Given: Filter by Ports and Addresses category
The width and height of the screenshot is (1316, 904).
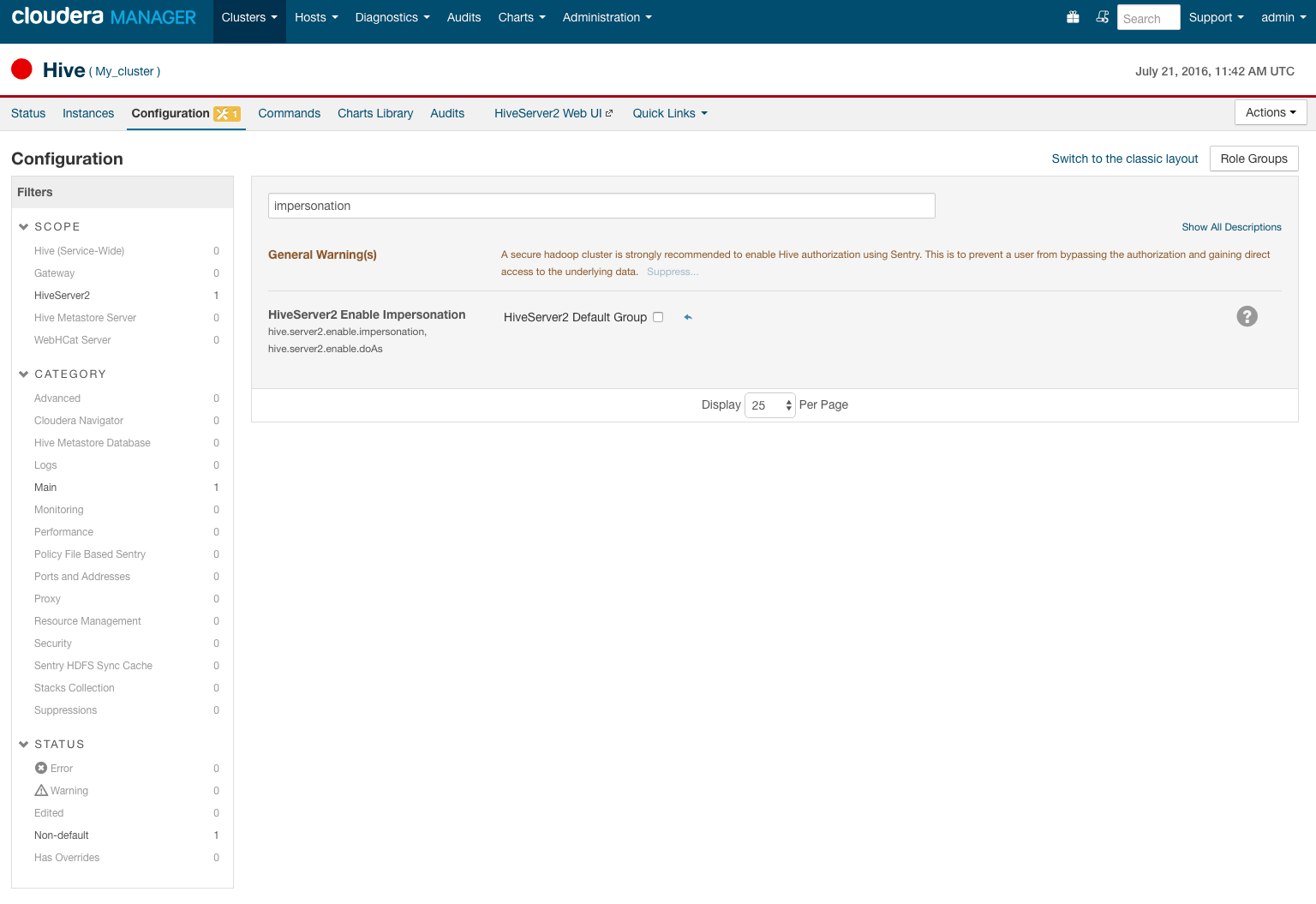Looking at the screenshot, I should [x=125, y=577].
